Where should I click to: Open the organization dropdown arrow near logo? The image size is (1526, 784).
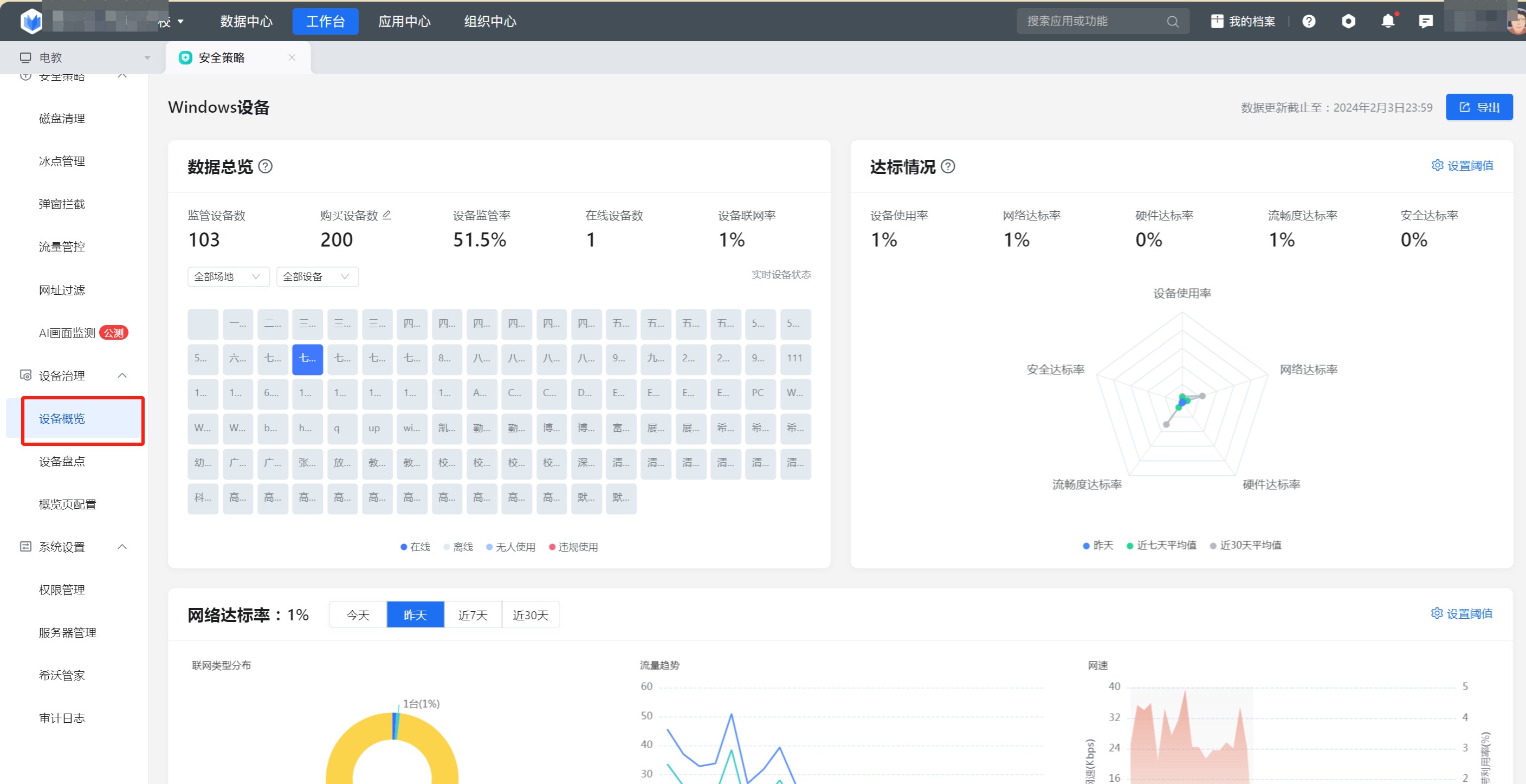tap(180, 22)
